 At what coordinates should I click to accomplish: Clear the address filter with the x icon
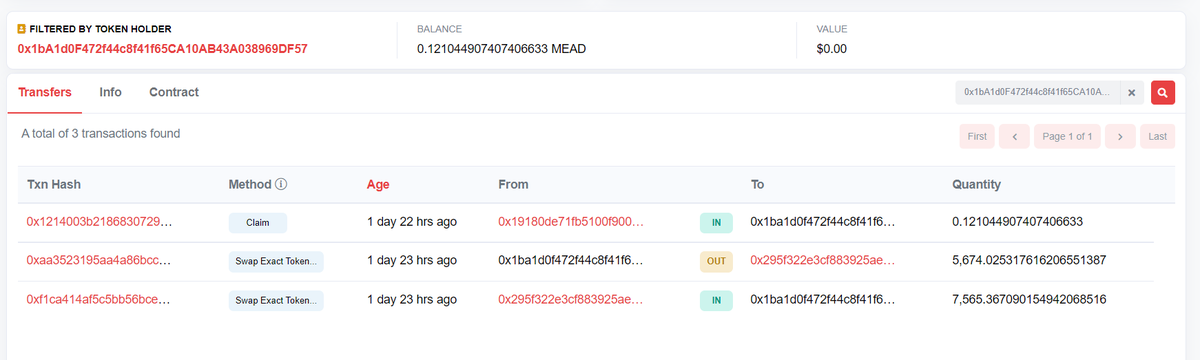1132,92
